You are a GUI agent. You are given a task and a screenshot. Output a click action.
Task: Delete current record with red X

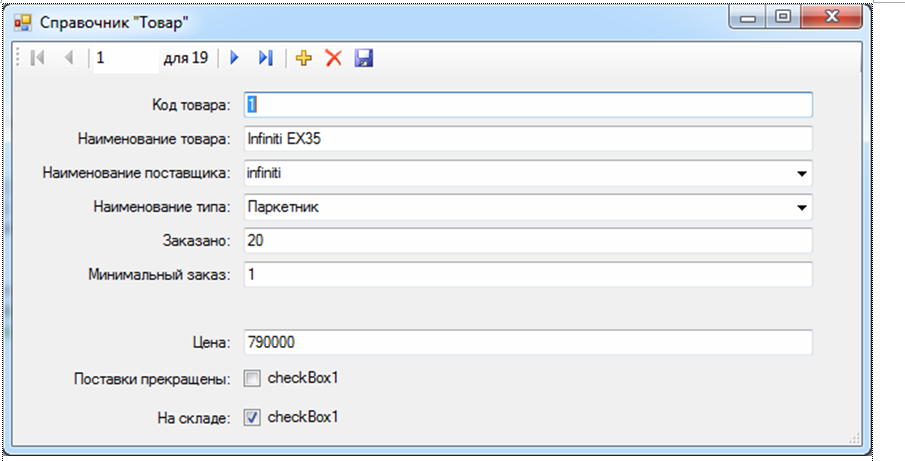click(x=334, y=58)
